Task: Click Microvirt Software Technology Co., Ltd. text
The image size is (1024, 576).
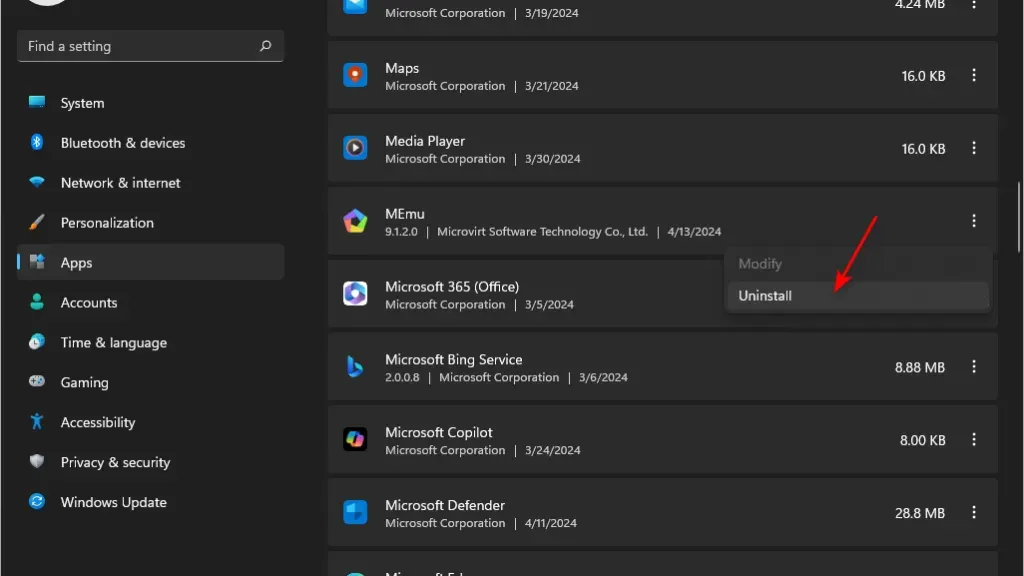Action: click(x=542, y=231)
